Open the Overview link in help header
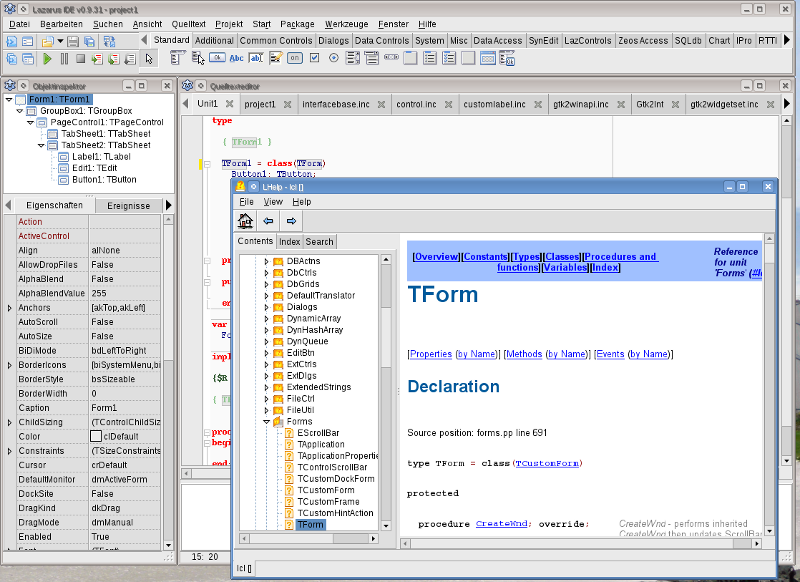The width and height of the screenshot is (800, 582). click(x=436, y=257)
